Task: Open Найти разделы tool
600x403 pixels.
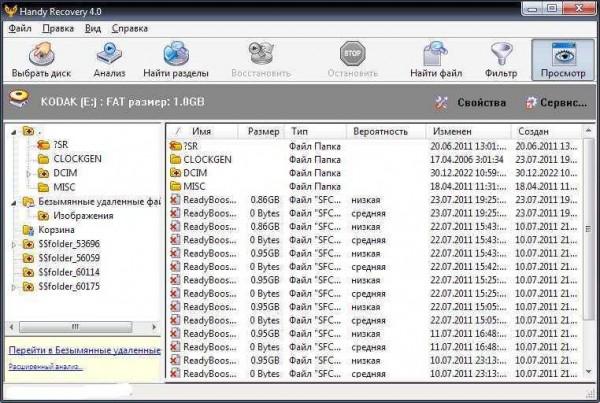Action: click(x=176, y=59)
